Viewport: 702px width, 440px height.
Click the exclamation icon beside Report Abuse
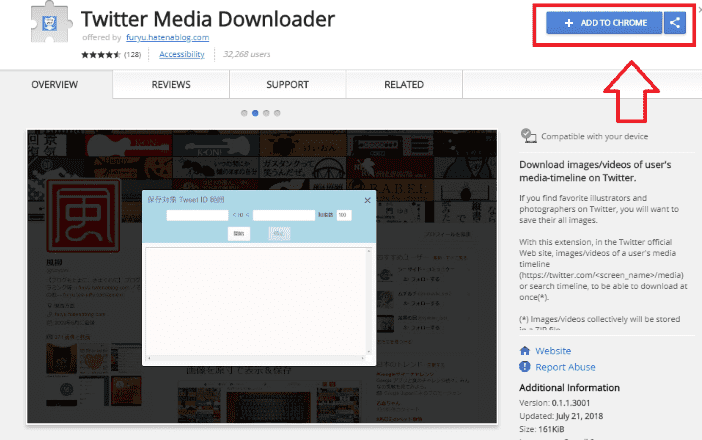tap(525, 367)
